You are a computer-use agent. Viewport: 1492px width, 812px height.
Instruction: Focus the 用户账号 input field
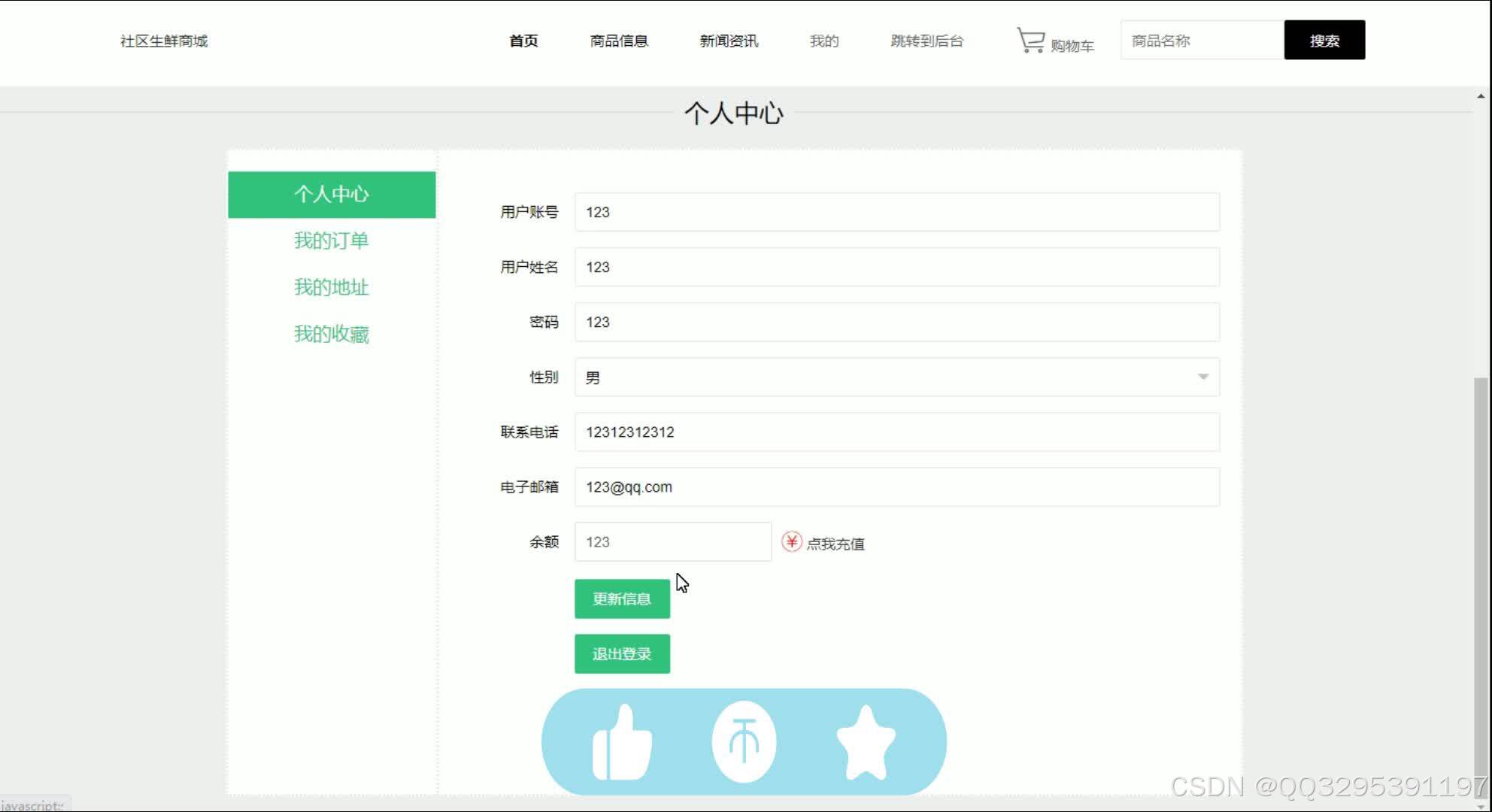pos(896,212)
